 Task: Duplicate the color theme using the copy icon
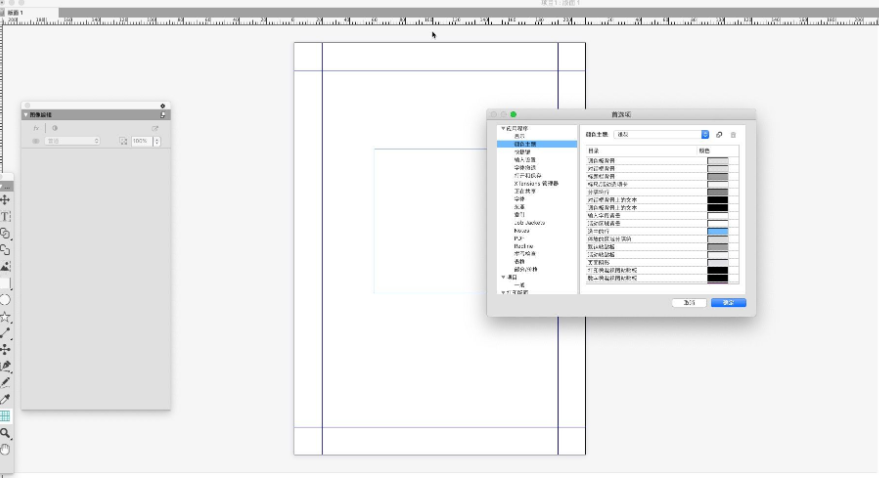[719, 134]
